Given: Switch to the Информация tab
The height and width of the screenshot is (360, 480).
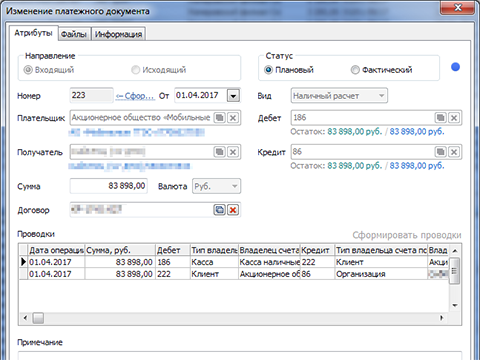Looking at the screenshot, I should [118, 34].
